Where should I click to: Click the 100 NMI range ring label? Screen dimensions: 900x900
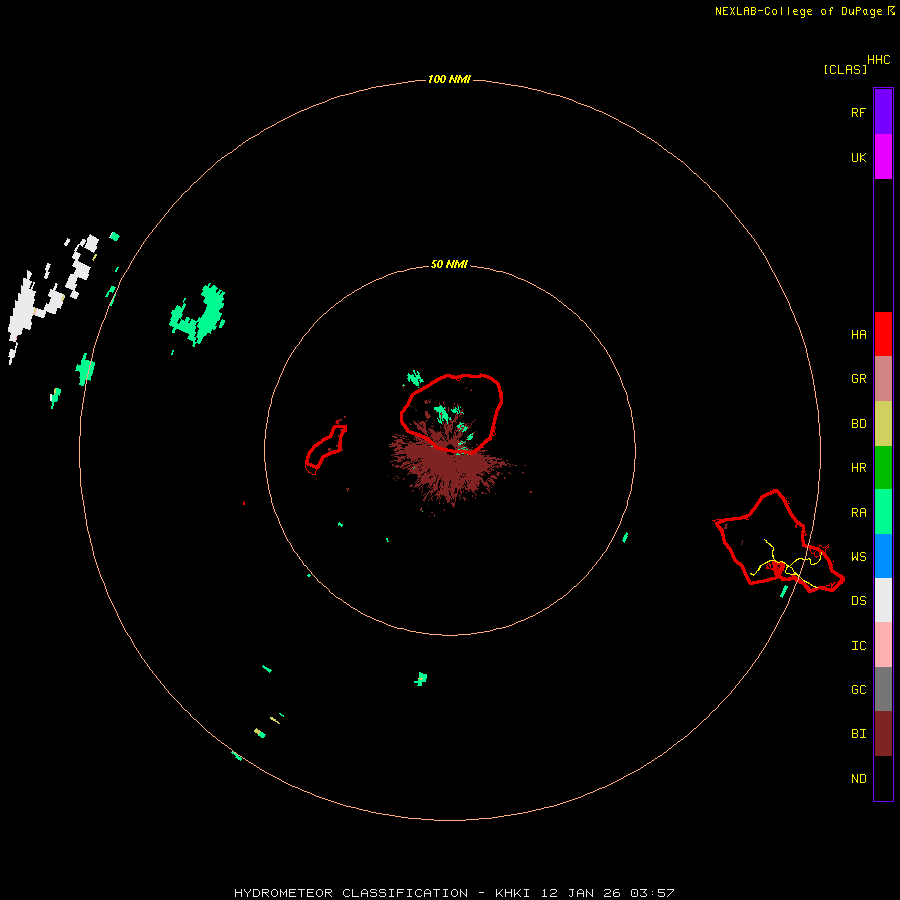(449, 79)
